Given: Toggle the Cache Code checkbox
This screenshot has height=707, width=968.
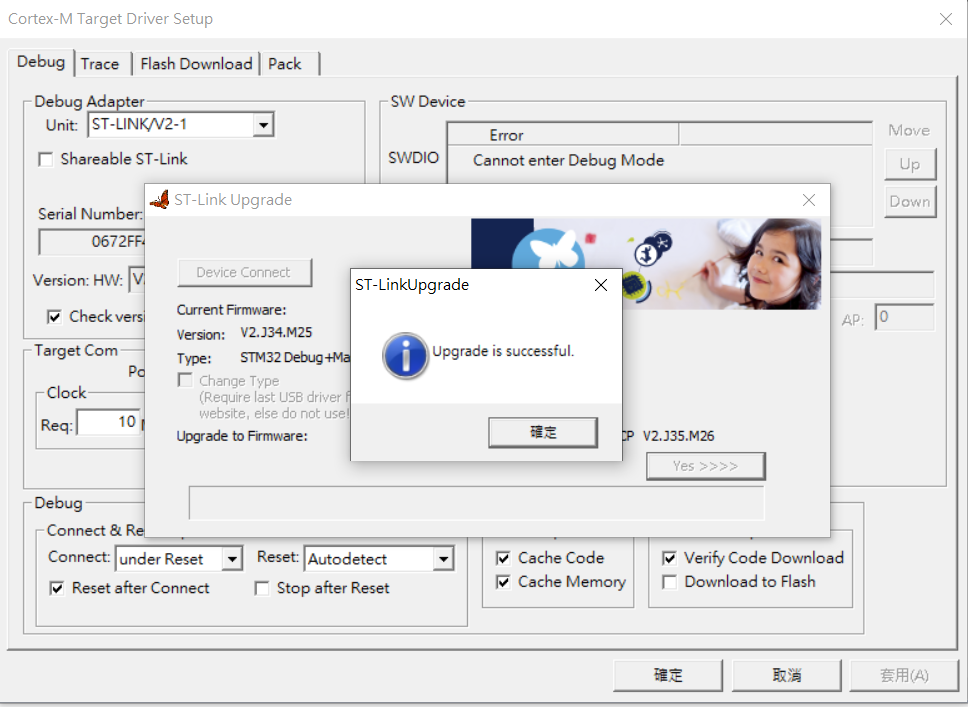Looking at the screenshot, I should coord(503,558).
